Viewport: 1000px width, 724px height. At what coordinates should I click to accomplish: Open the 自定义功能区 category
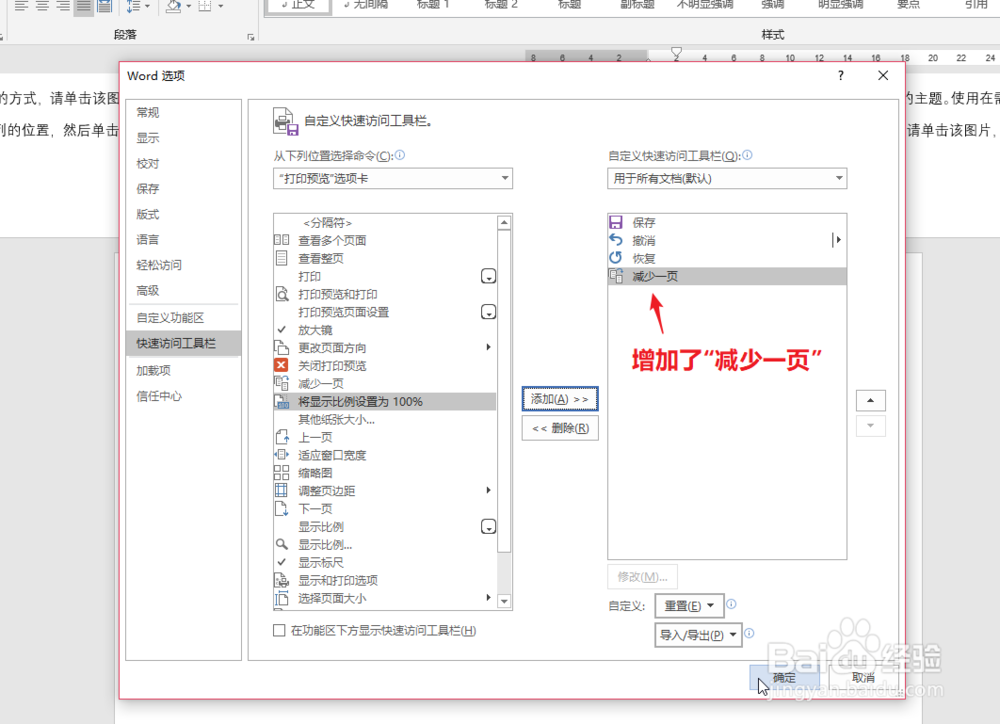click(x=184, y=318)
